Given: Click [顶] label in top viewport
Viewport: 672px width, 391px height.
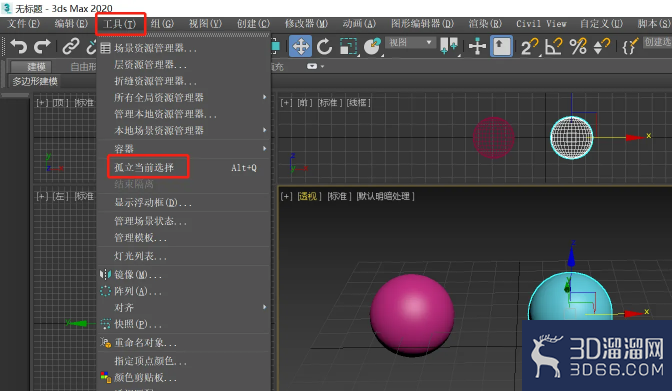Looking at the screenshot, I should (60, 103).
